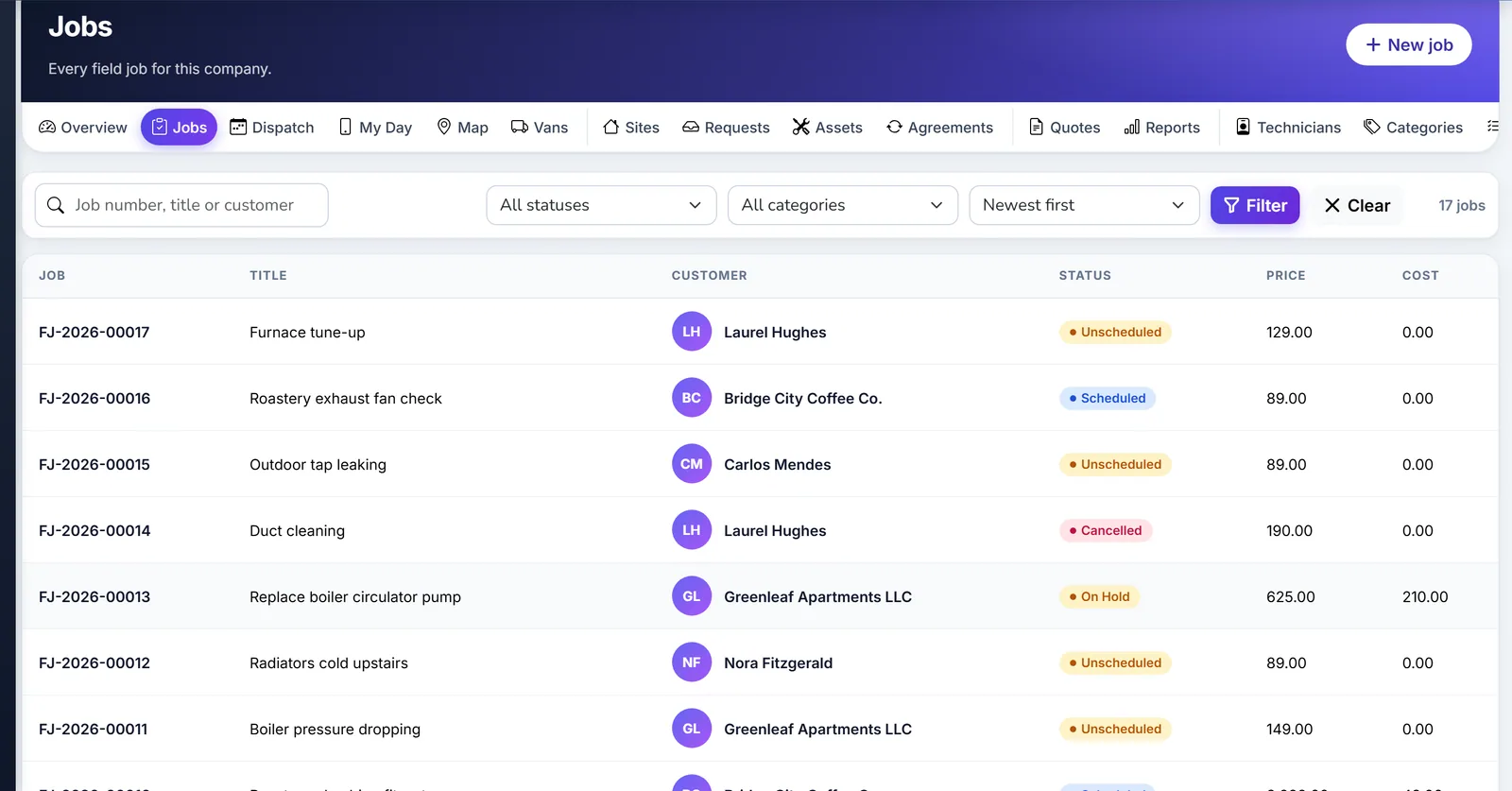This screenshot has height=791, width=1512.
Task: Open the All categories dropdown
Action: [843, 205]
